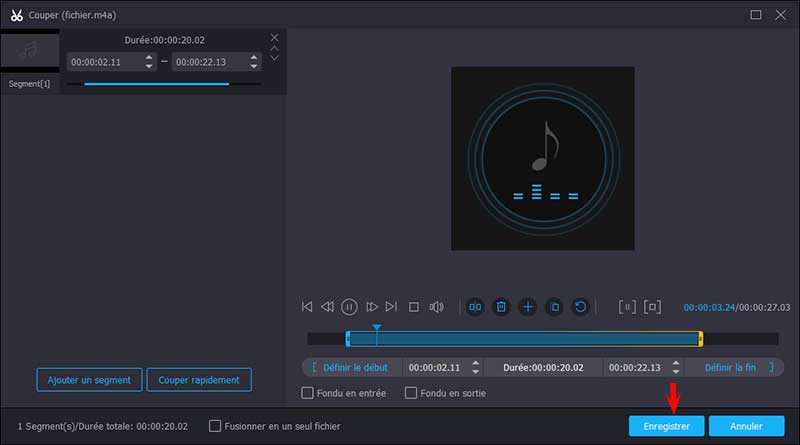Viewport: 800px width, 445px height.
Task: Click the Définir le début link
Action: [x=351, y=367]
